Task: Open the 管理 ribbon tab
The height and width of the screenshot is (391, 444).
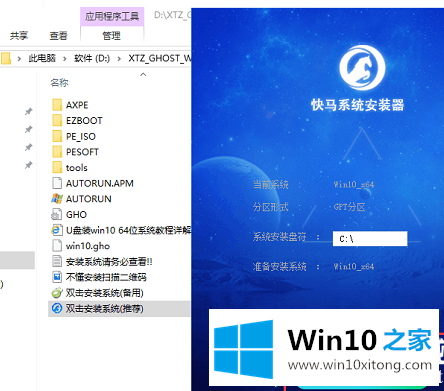Action: (112, 36)
